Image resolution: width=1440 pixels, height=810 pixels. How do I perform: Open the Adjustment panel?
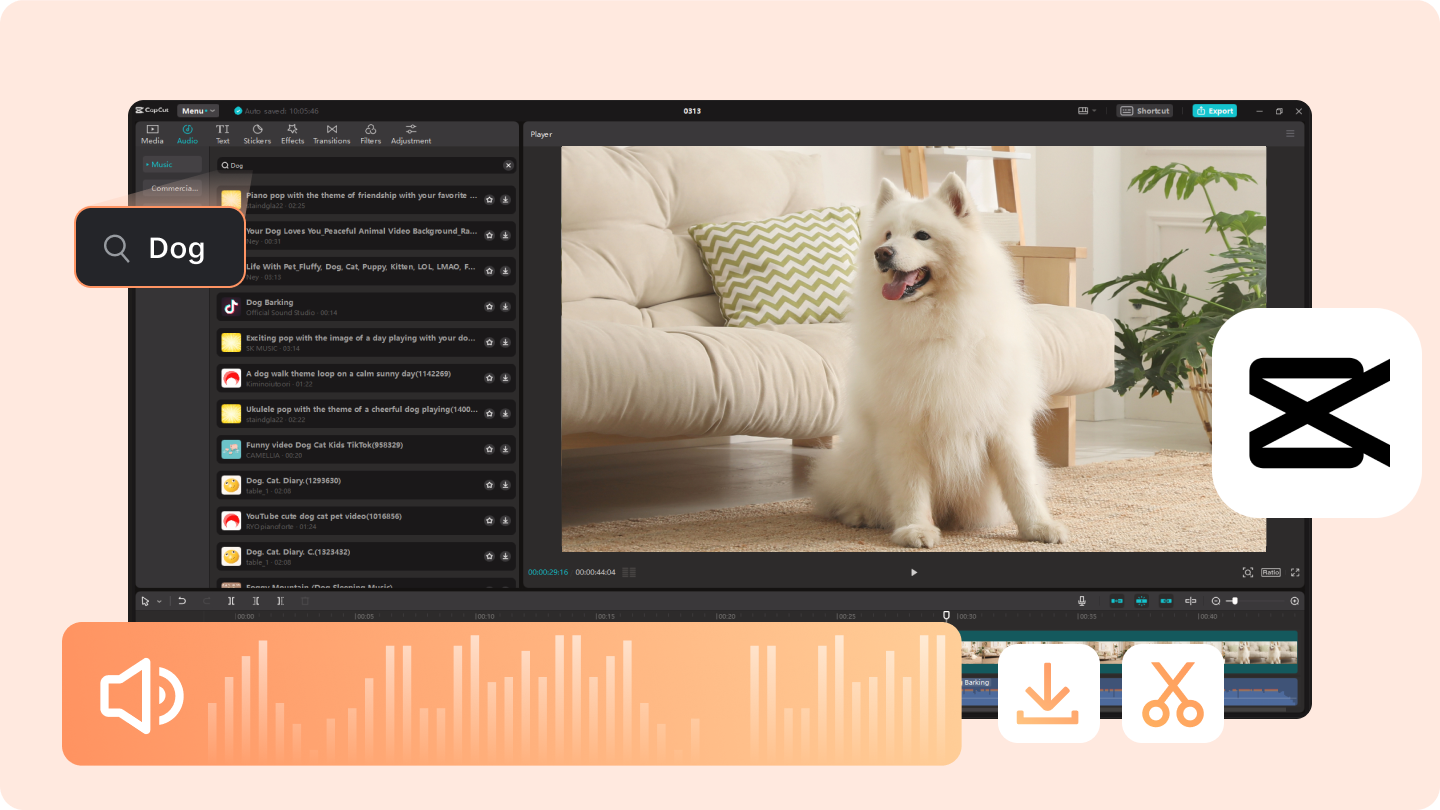point(411,133)
